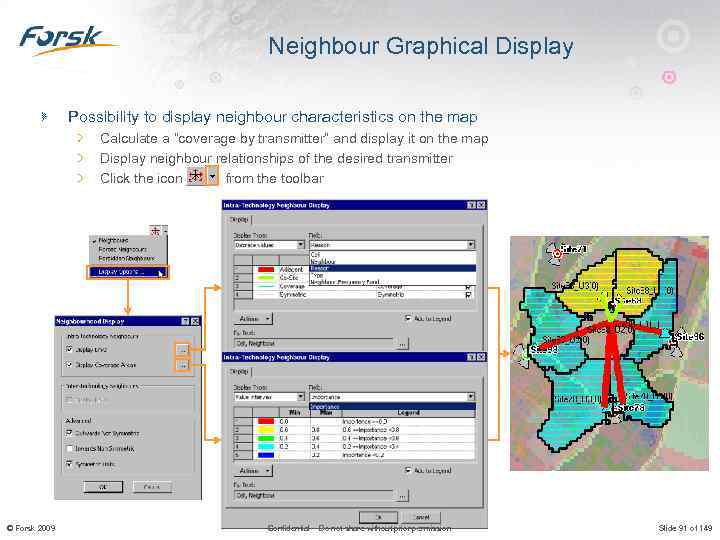Toggle 'Outwards Non Symmetric' checkbox
The image size is (720, 540).
69,433
